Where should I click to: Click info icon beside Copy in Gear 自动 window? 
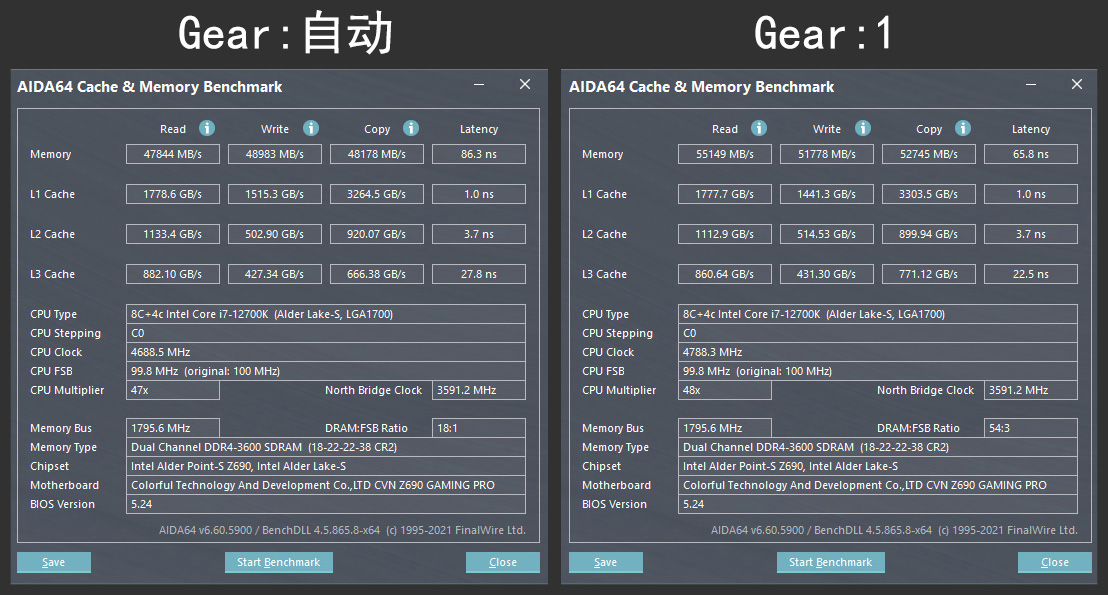[410, 128]
